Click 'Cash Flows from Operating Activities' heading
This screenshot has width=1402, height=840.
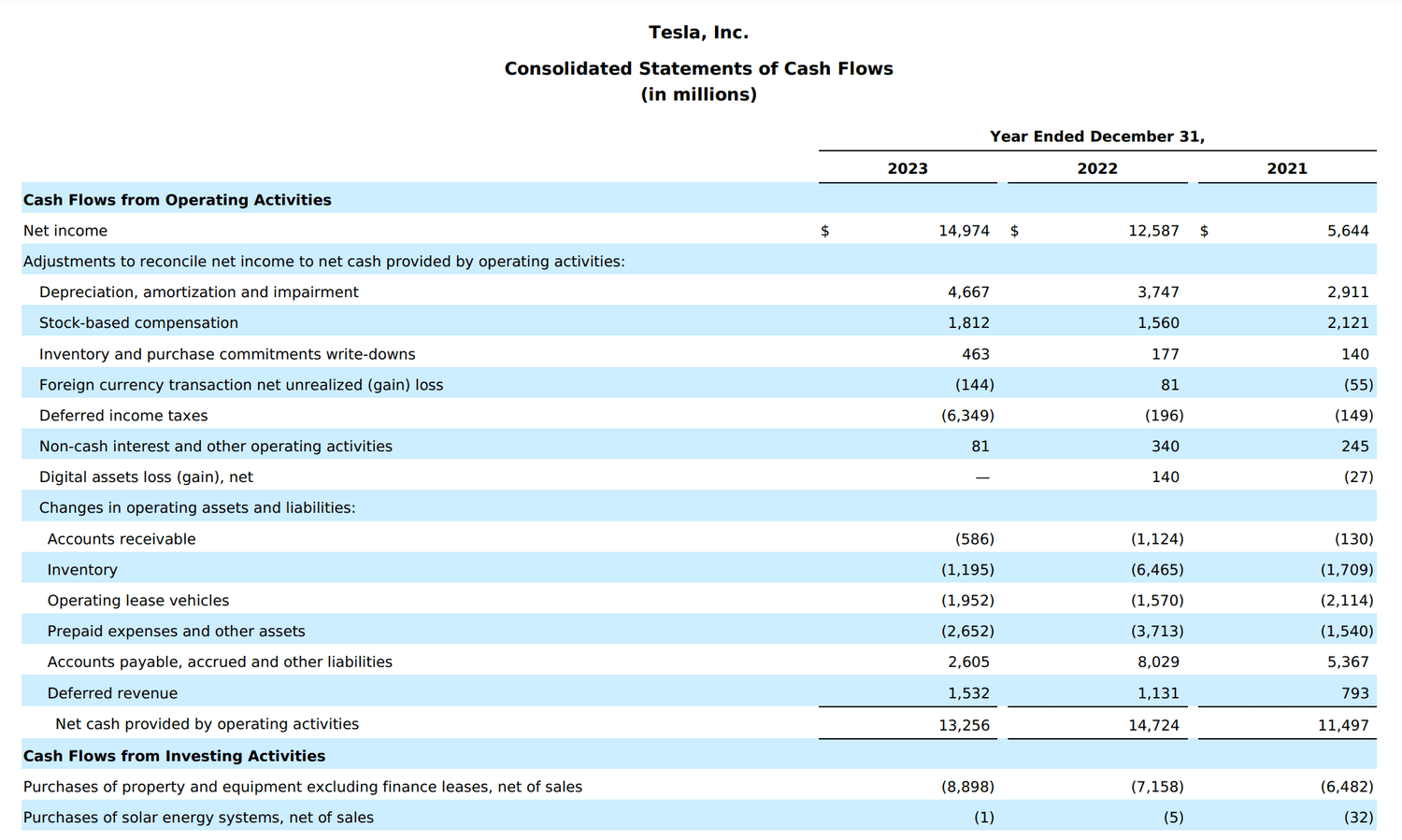click(x=177, y=200)
